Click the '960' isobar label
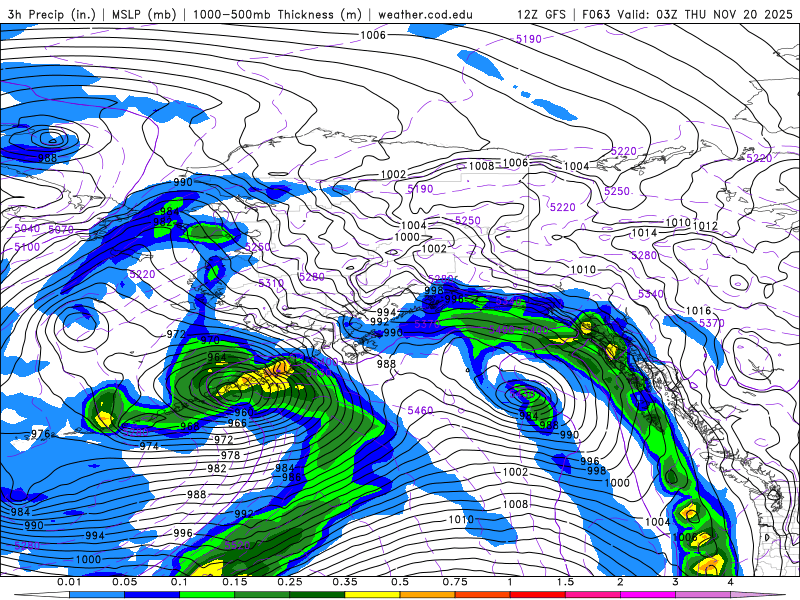Viewport: 800px width, 600px height. click(244, 413)
